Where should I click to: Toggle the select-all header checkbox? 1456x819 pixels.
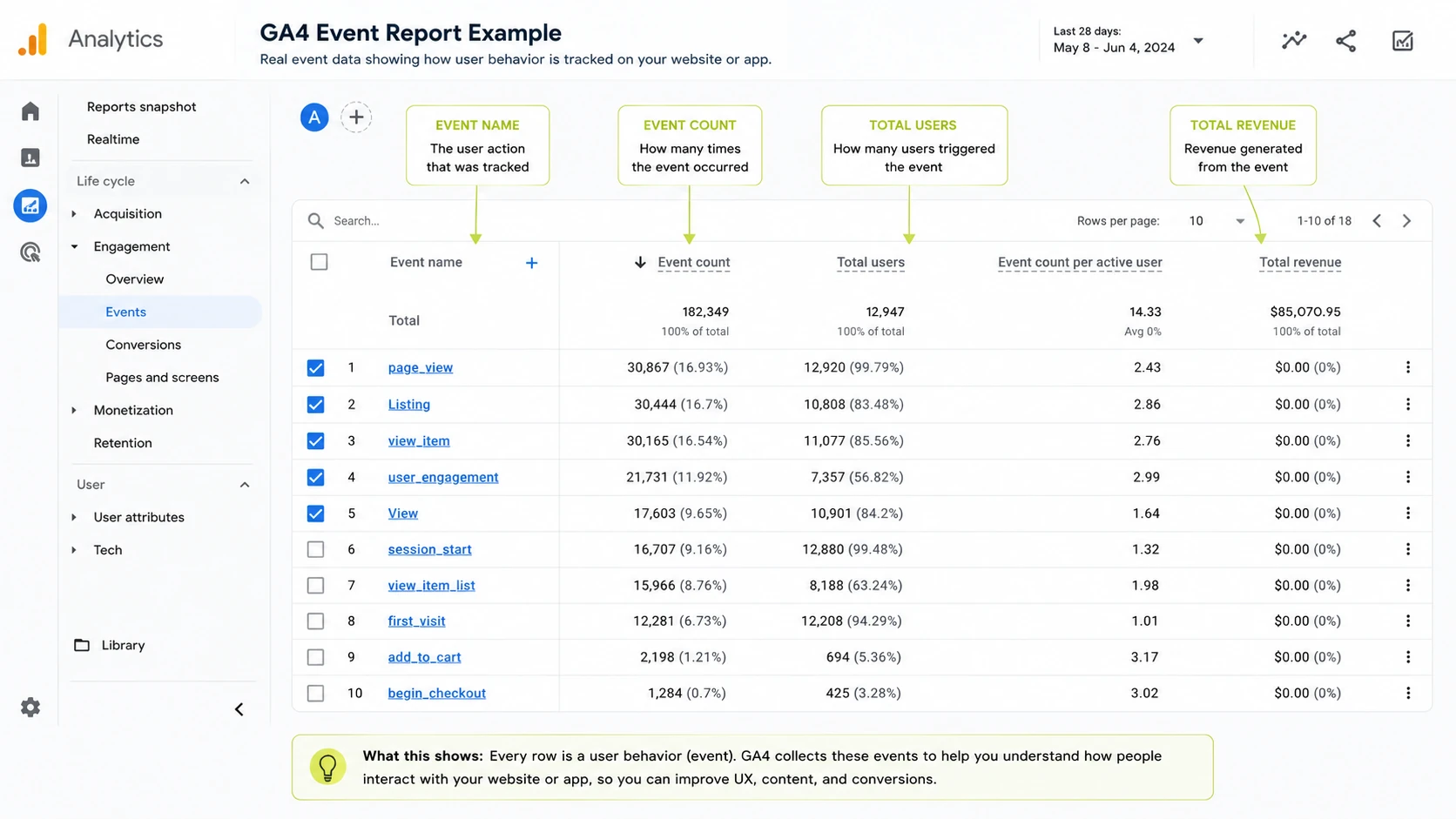point(320,262)
